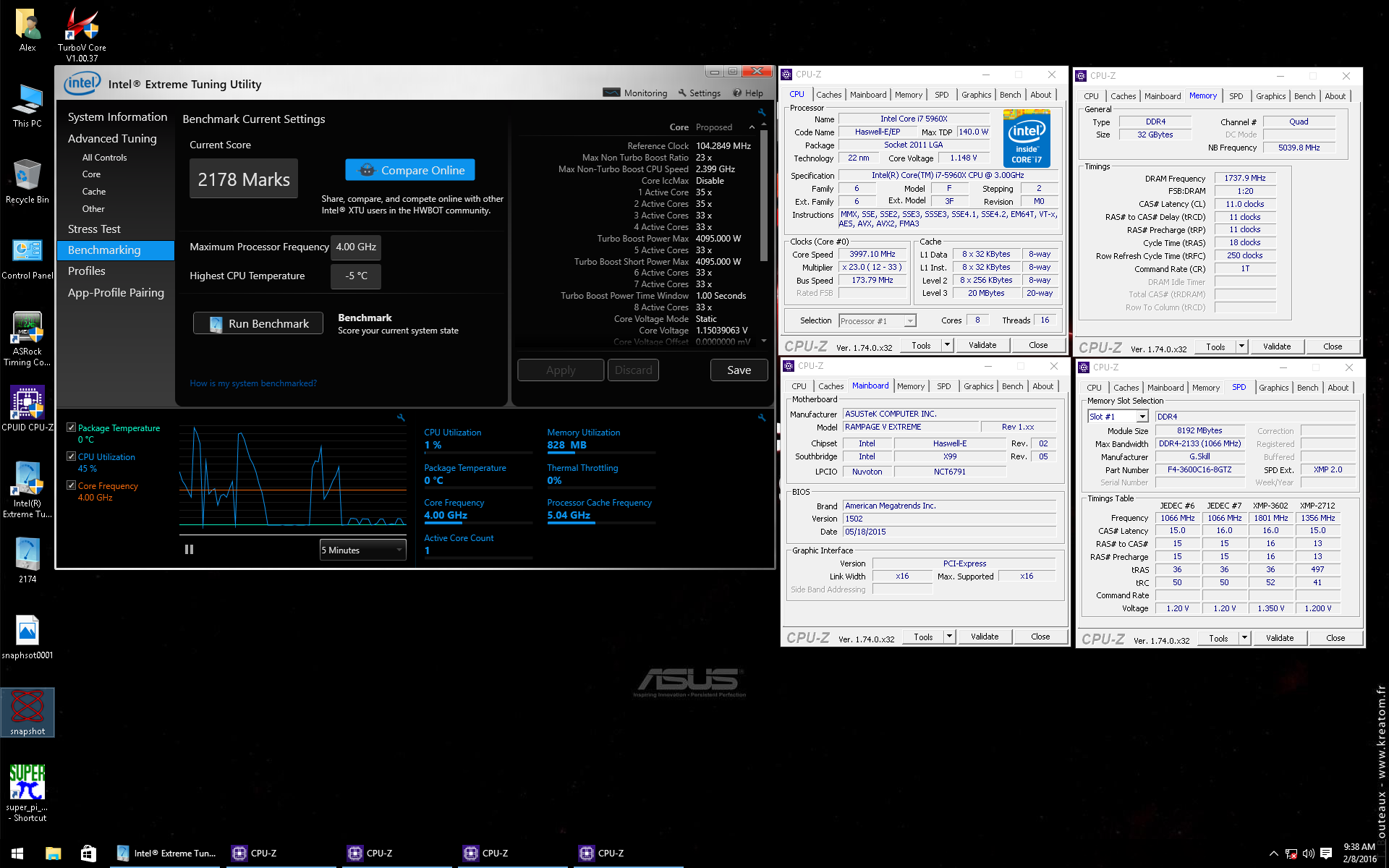Open 'How is my system benchmarked?' link

[x=253, y=383]
